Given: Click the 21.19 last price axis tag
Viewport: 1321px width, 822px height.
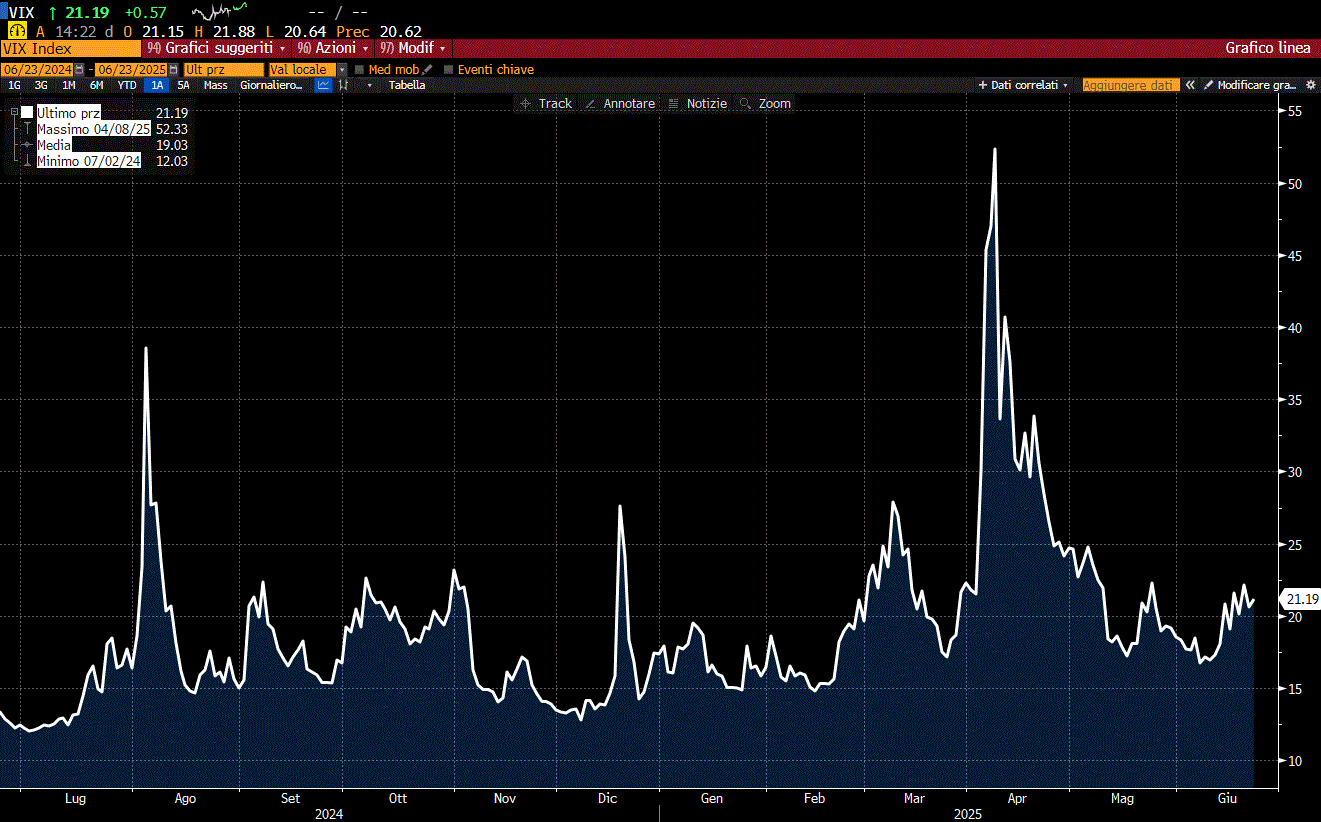Looking at the screenshot, I should [x=1301, y=599].
